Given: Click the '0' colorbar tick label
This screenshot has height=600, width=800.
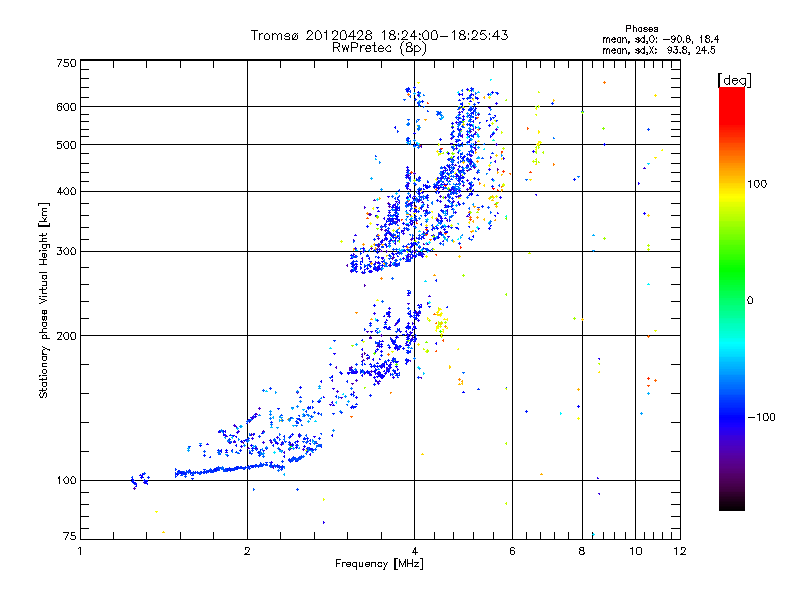Looking at the screenshot, I should click(x=750, y=301).
